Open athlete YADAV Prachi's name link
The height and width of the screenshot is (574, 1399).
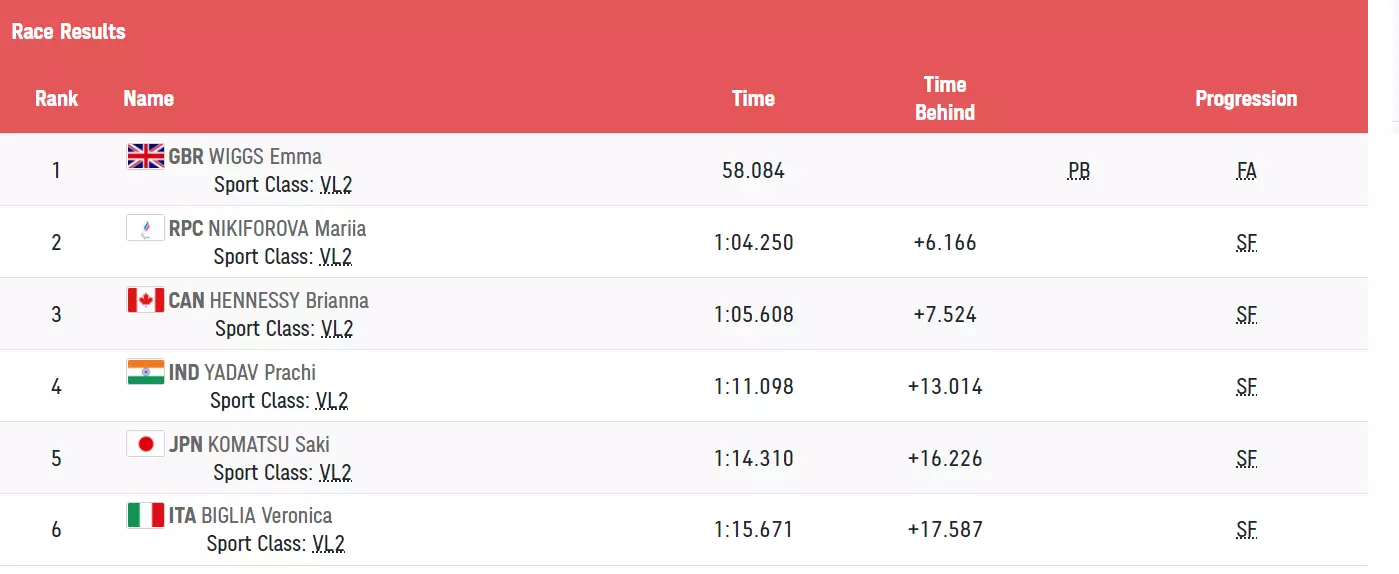click(x=260, y=373)
